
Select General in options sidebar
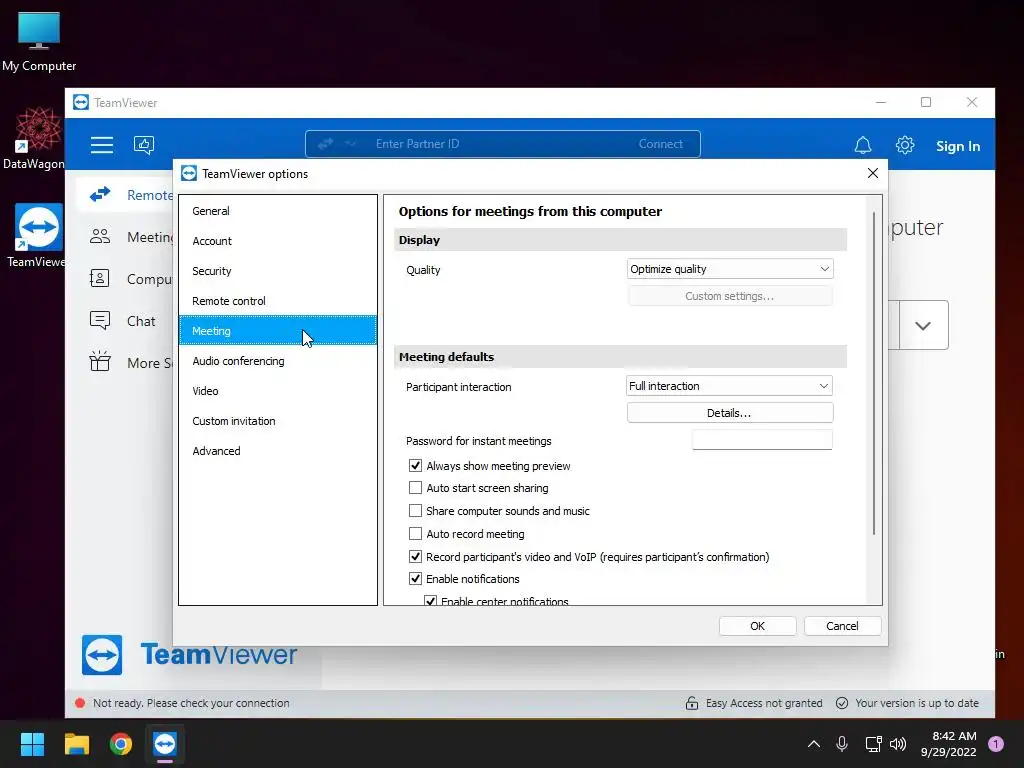(278, 211)
